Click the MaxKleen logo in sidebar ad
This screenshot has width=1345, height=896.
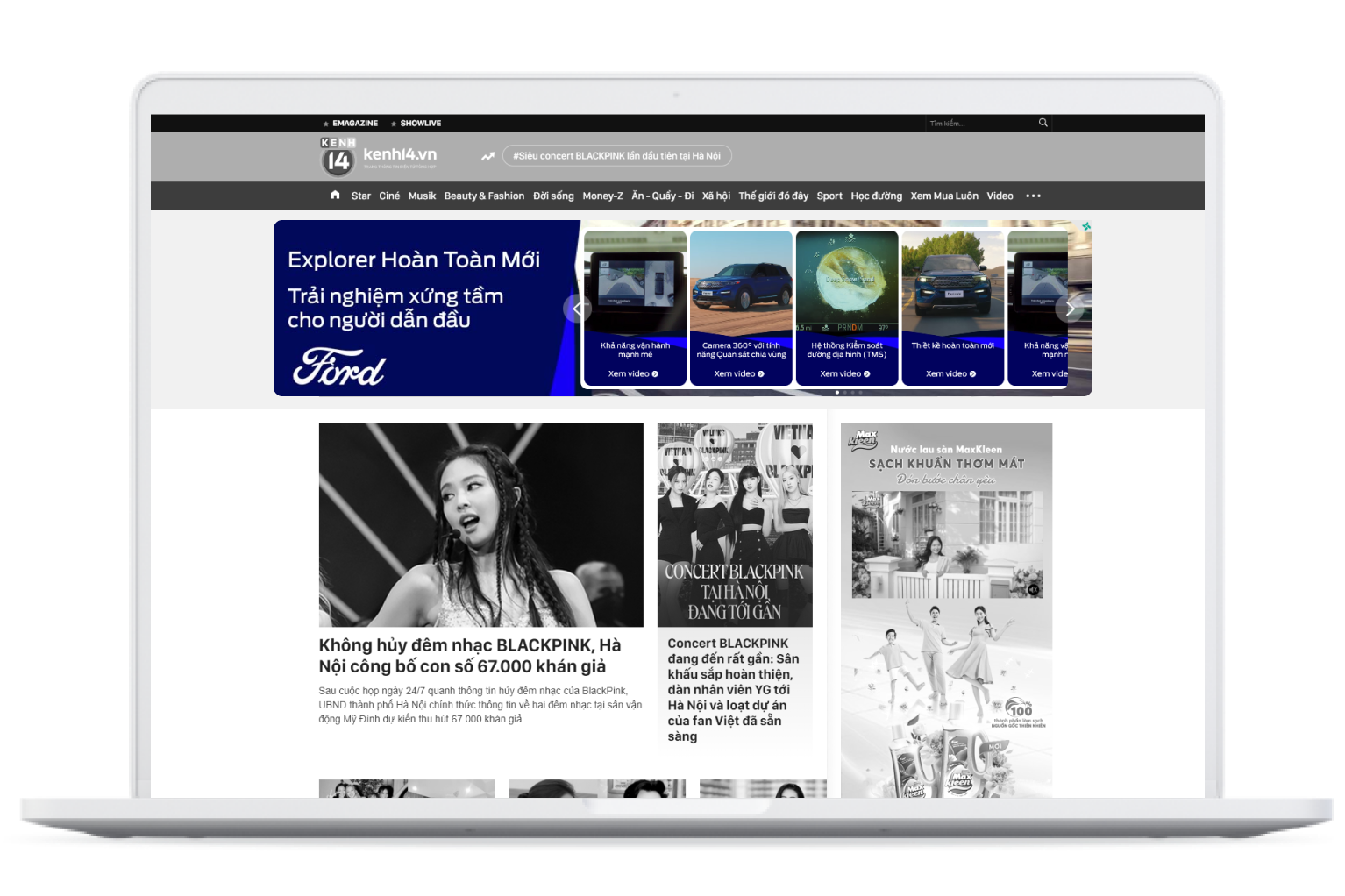click(863, 439)
